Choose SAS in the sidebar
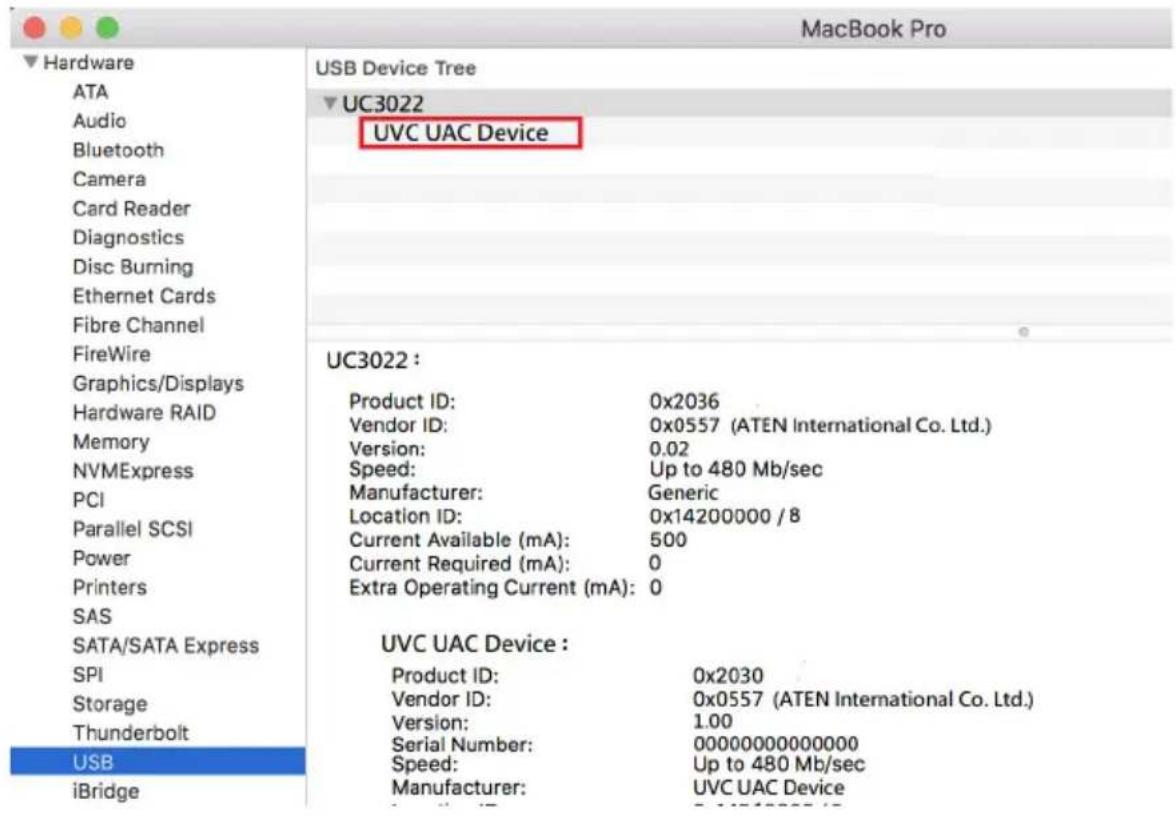1176x817 pixels. 92,617
